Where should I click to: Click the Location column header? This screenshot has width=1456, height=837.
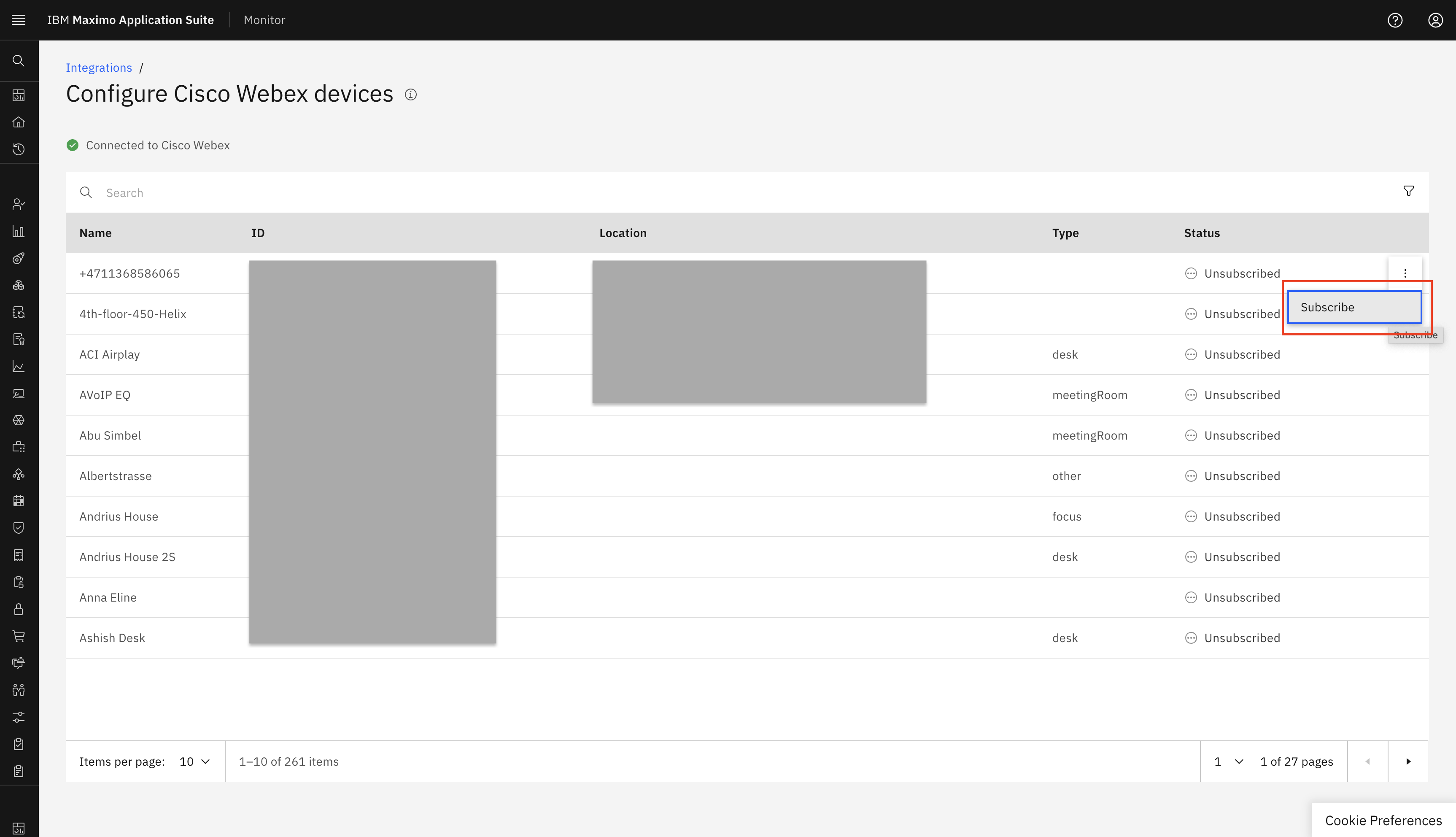click(x=623, y=233)
